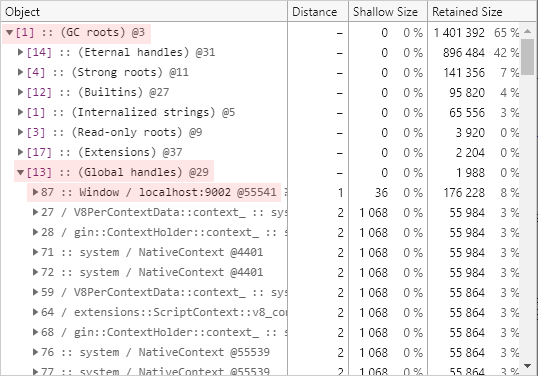Expand the (Builtins) @27 node

pyautogui.click(x=21, y=92)
